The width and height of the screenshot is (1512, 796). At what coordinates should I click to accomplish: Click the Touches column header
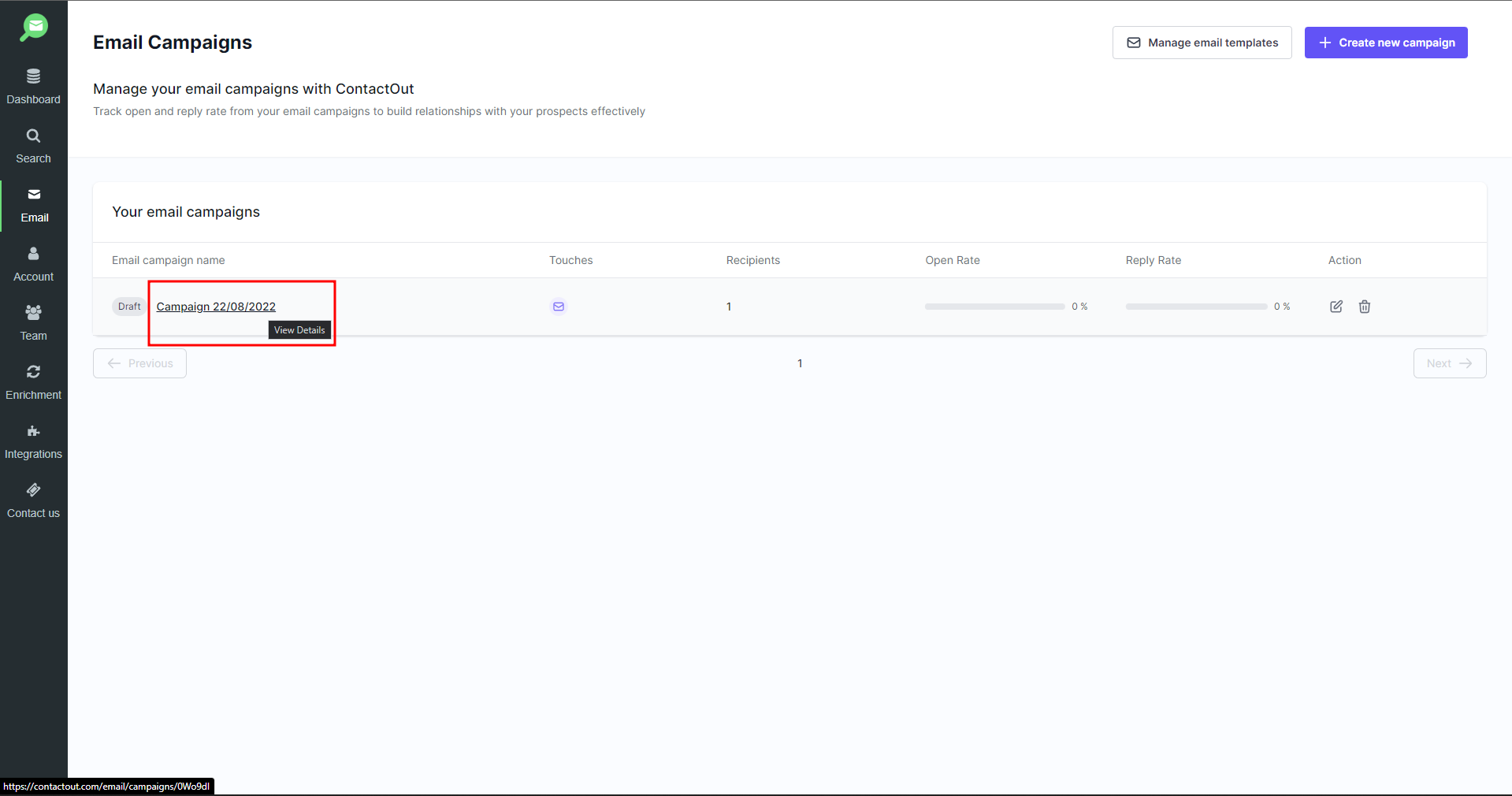[x=571, y=260]
